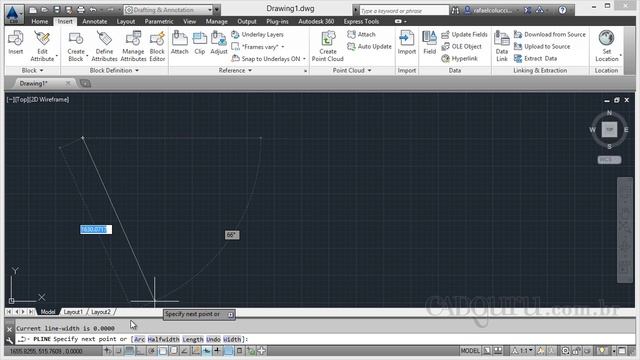Insert a Field with the Field tool
This screenshot has height=360, width=640.
coord(429,42)
